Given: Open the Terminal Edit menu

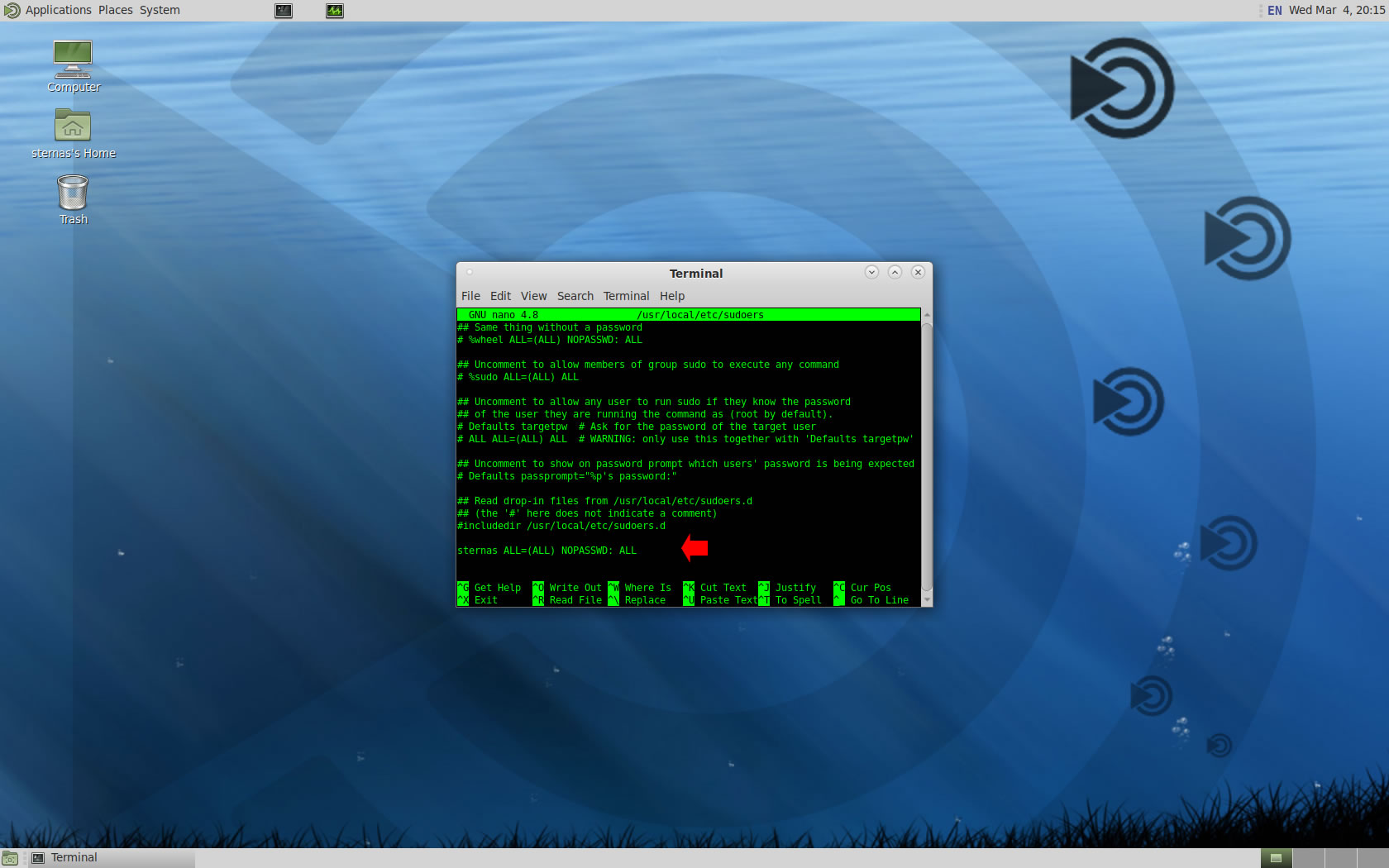Looking at the screenshot, I should 500,296.
